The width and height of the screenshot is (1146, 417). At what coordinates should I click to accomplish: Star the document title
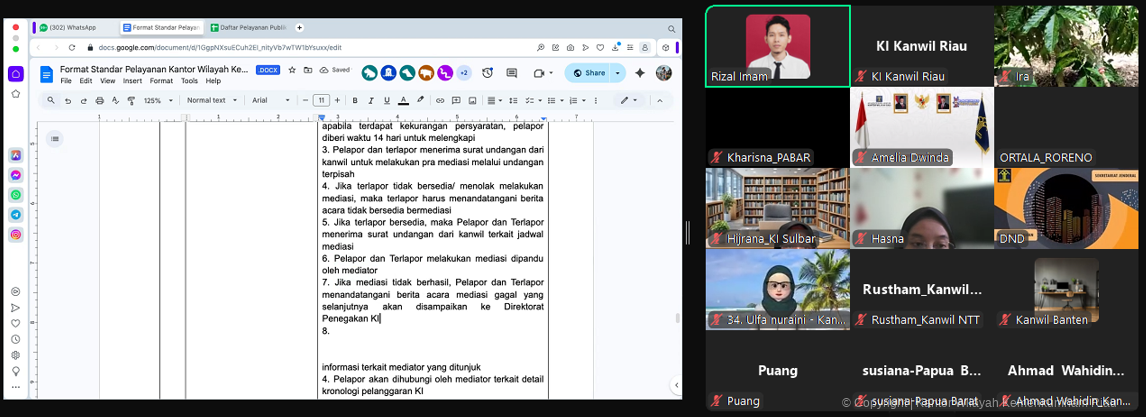tap(292, 70)
